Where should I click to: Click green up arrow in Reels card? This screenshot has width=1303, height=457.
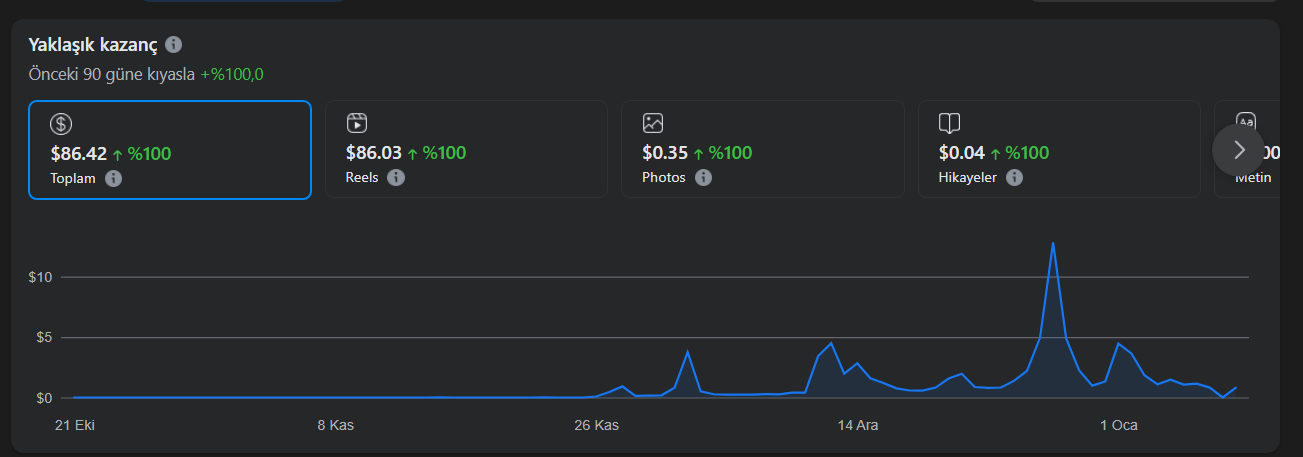click(412, 153)
